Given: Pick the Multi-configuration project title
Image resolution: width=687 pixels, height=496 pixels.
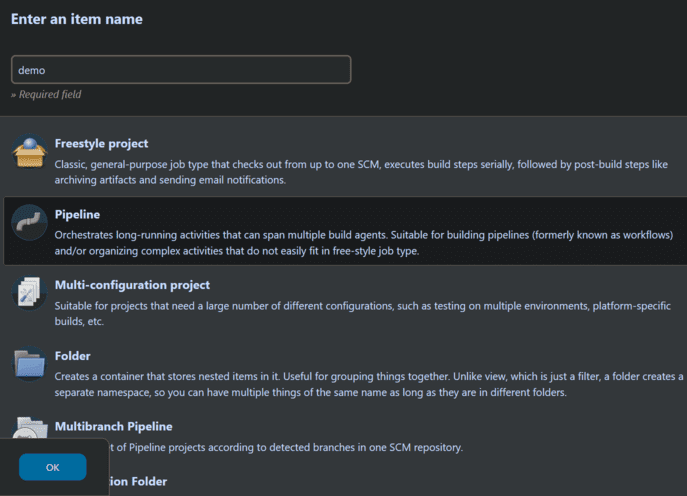Looking at the screenshot, I should point(132,285).
